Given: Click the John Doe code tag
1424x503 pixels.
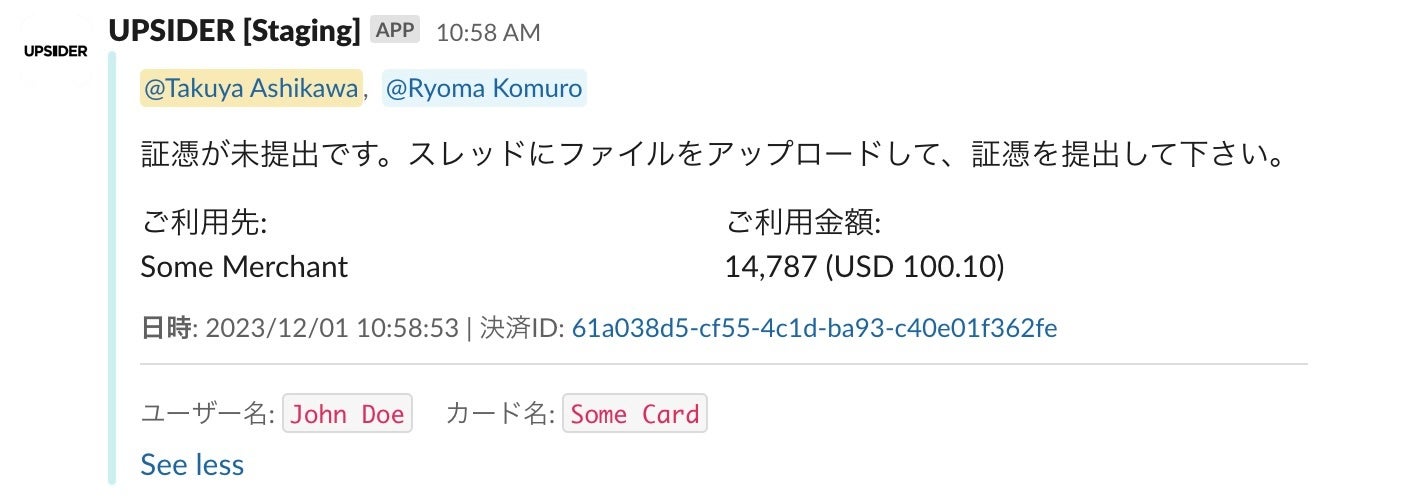Looking at the screenshot, I should click(348, 414).
